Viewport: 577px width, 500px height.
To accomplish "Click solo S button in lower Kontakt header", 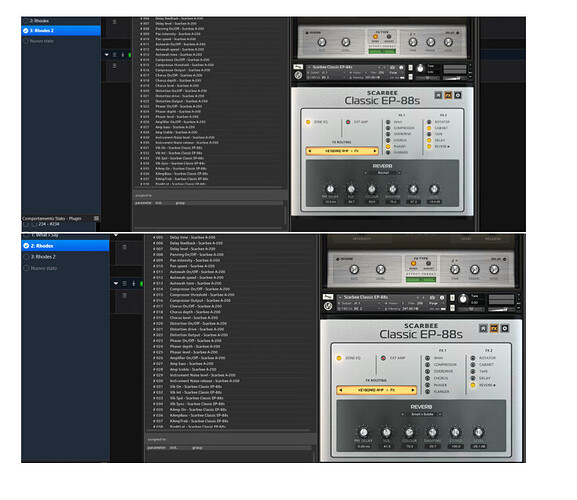I will [x=452, y=297].
